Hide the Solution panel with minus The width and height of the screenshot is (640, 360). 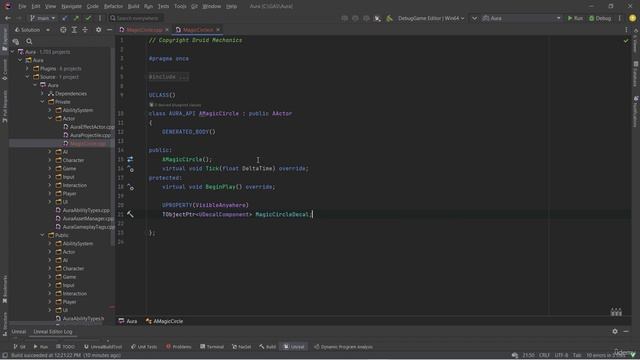click(x=109, y=30)
